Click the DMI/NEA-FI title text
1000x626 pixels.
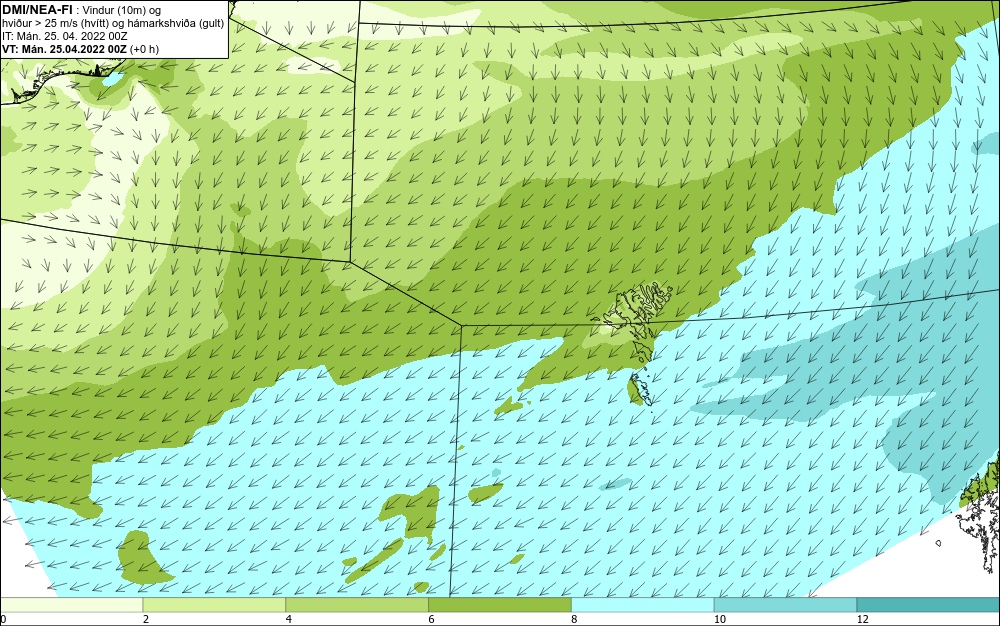click(37, 8)
